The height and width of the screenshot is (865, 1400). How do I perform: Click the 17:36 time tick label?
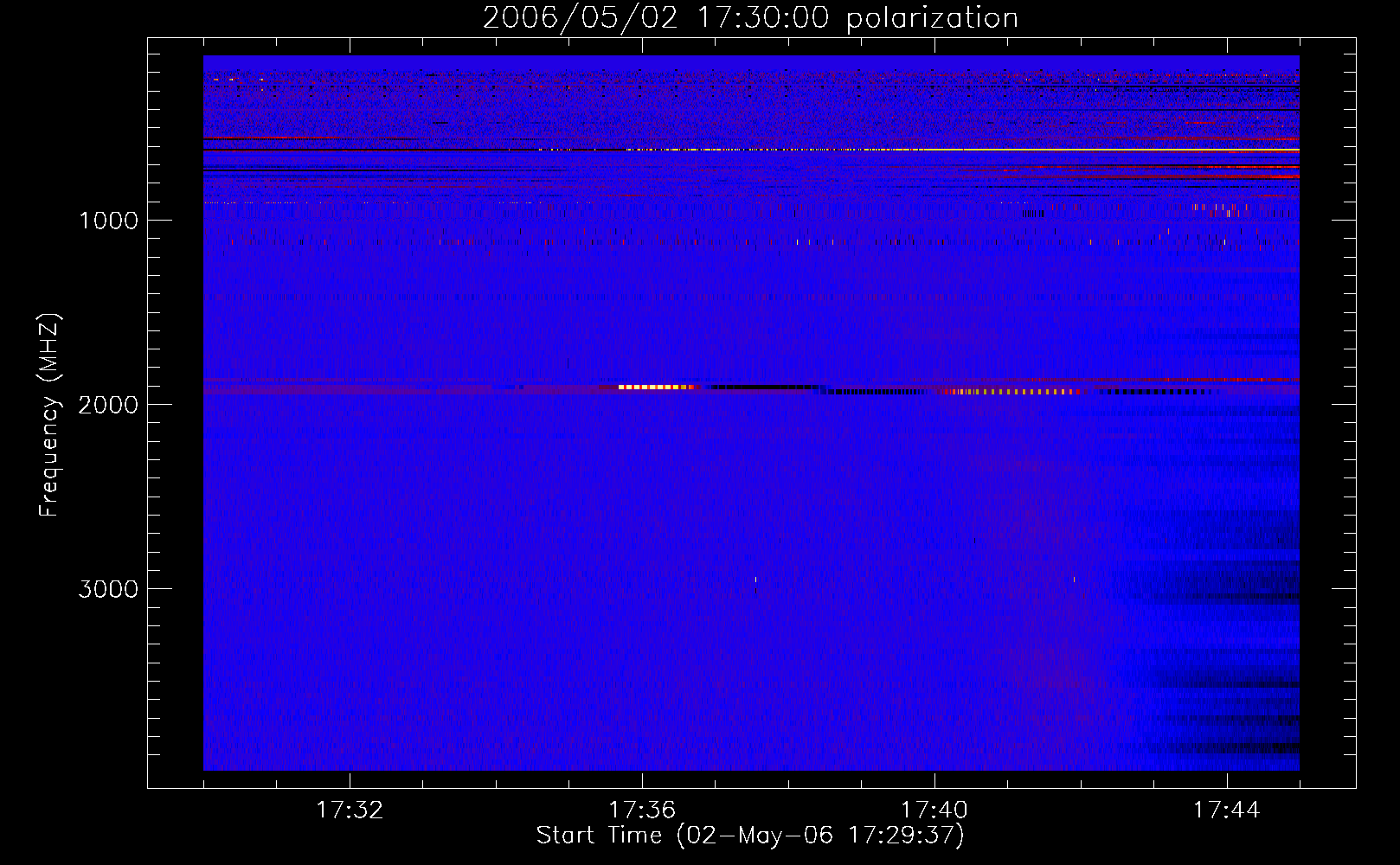point(642,810)
